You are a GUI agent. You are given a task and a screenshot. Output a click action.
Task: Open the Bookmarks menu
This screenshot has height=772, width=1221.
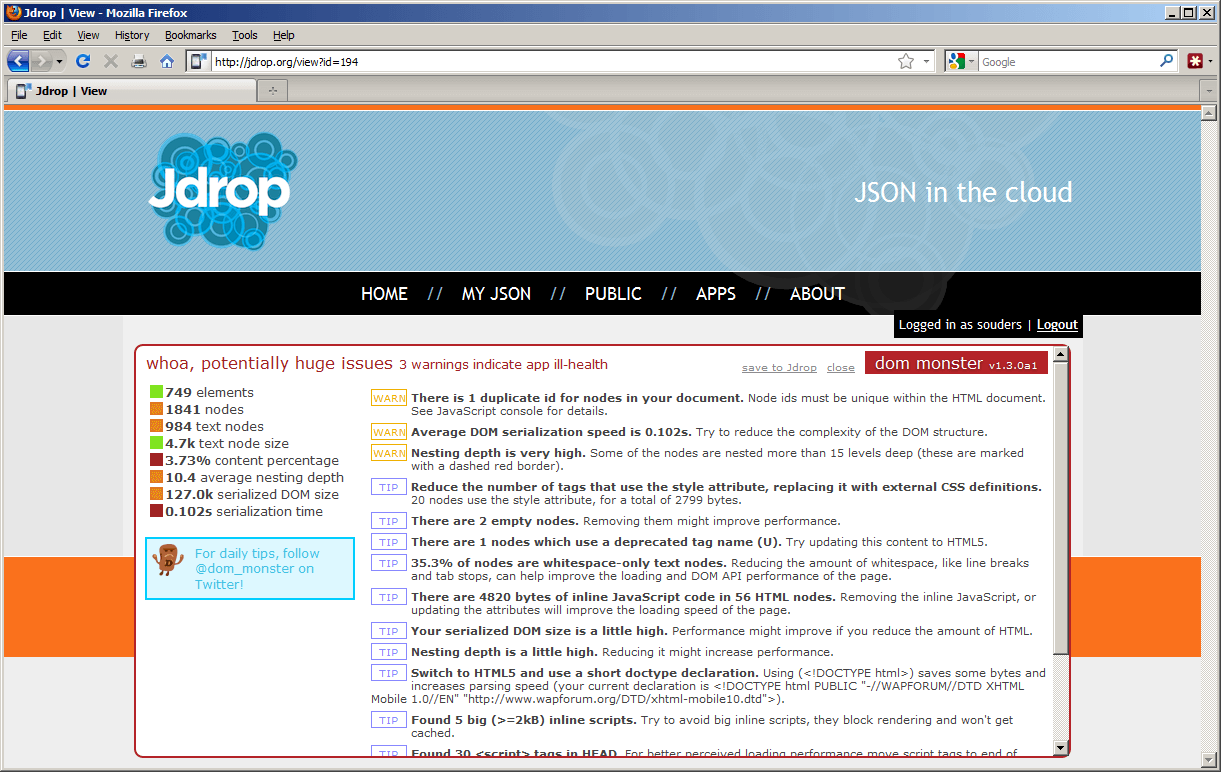pos(190,35)
